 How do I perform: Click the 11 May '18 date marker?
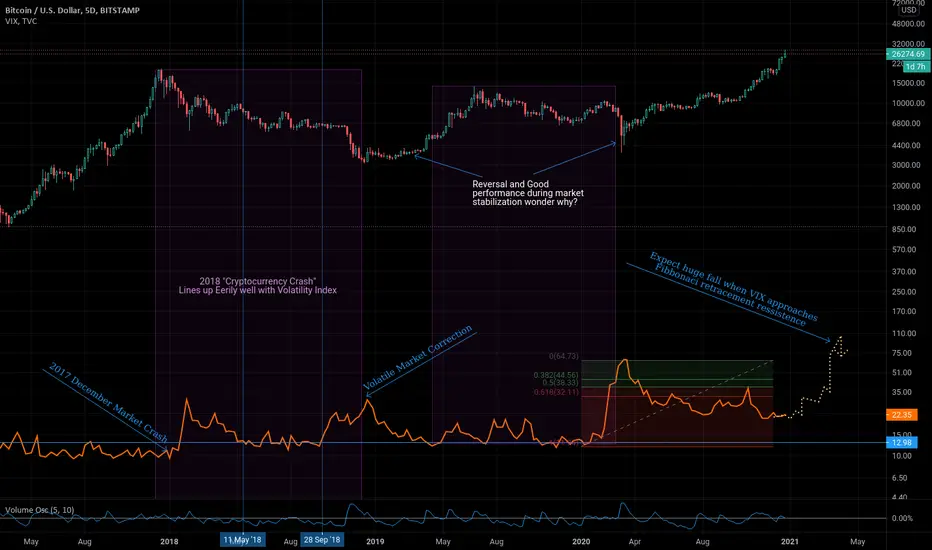point(242,540)
